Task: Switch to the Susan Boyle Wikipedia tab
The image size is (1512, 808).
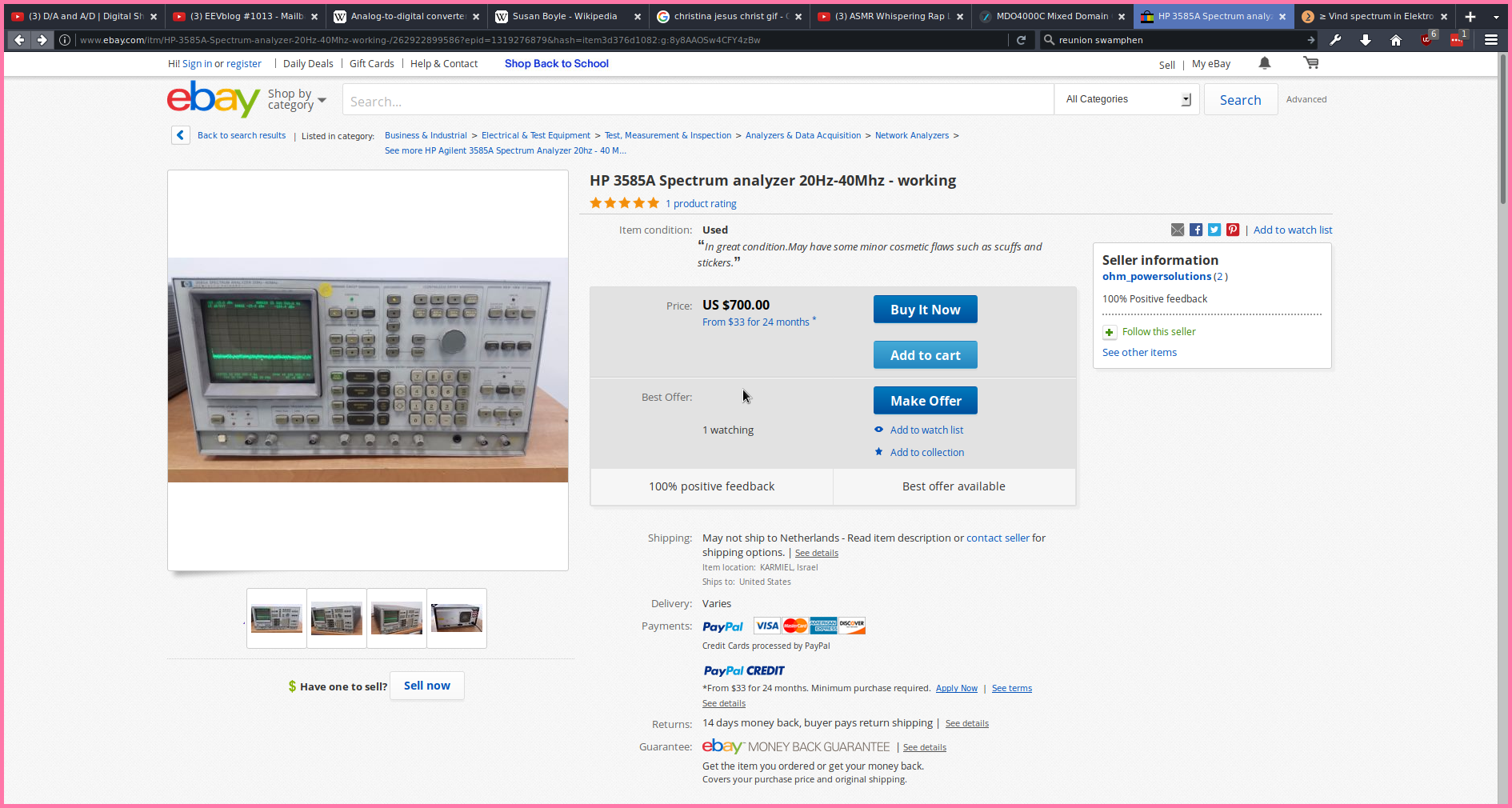Action: pos(566,16)
